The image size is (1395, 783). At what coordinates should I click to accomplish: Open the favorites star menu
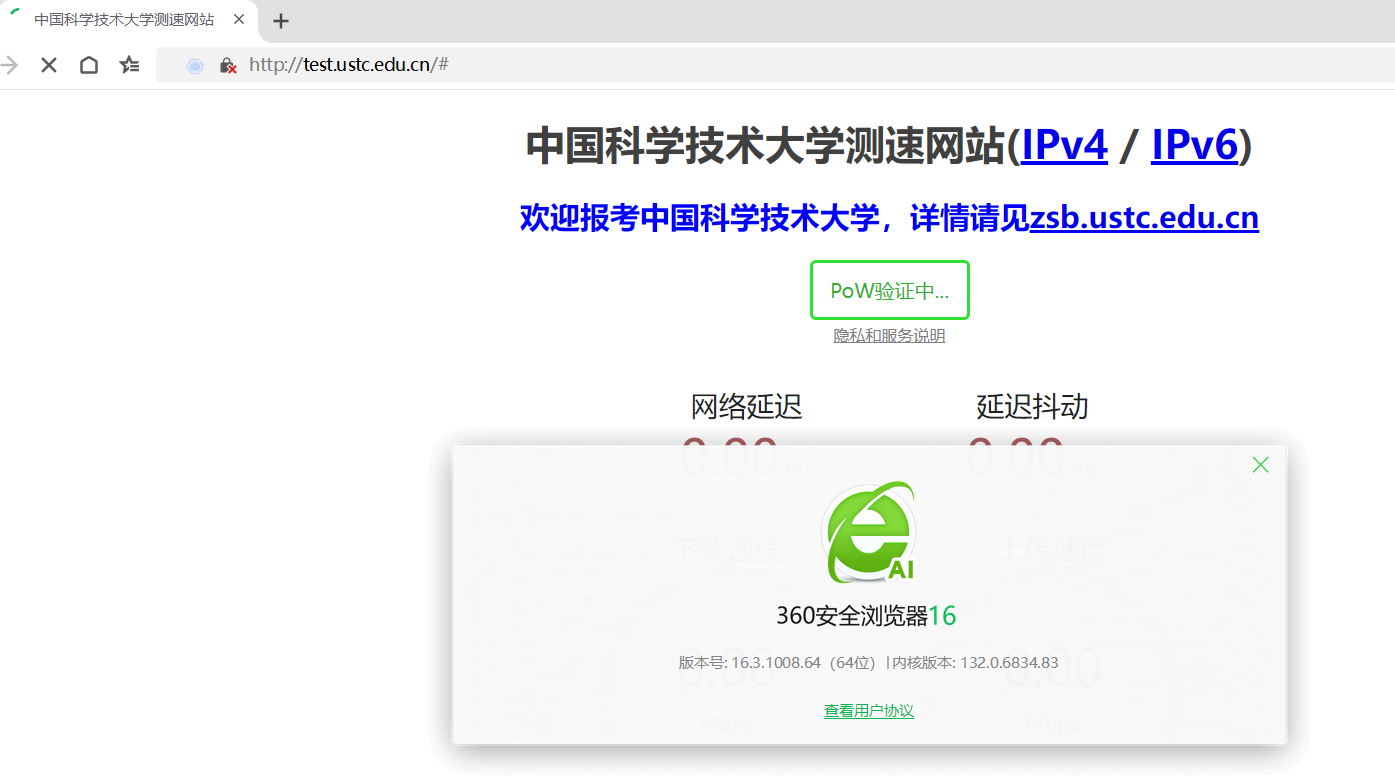coord(129,65)
